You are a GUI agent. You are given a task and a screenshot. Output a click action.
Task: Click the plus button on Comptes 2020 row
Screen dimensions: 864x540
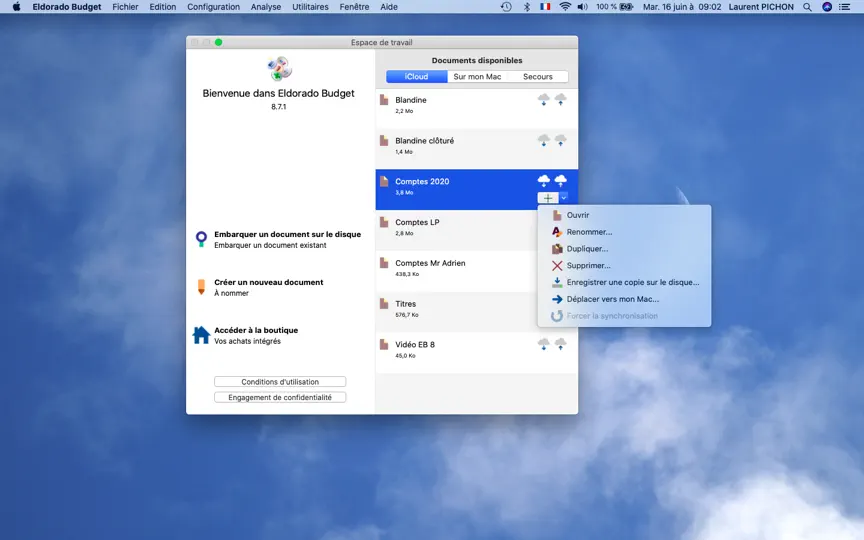point(548,198)
